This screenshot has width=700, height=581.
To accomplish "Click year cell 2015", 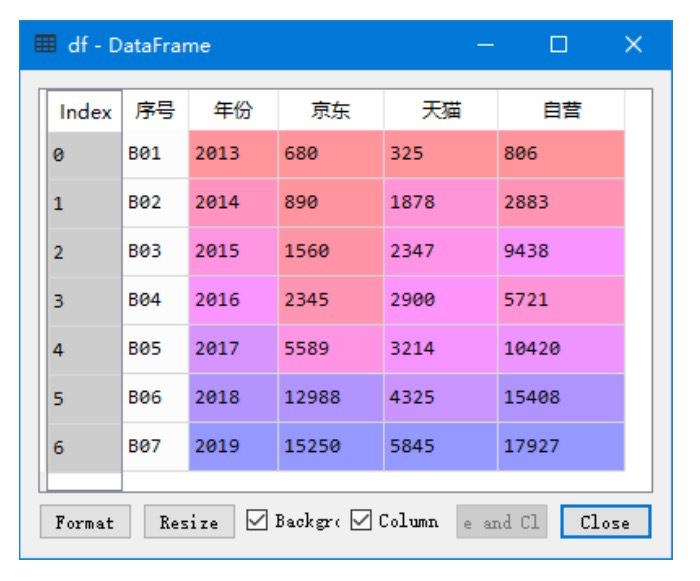I will pos(233,251).
